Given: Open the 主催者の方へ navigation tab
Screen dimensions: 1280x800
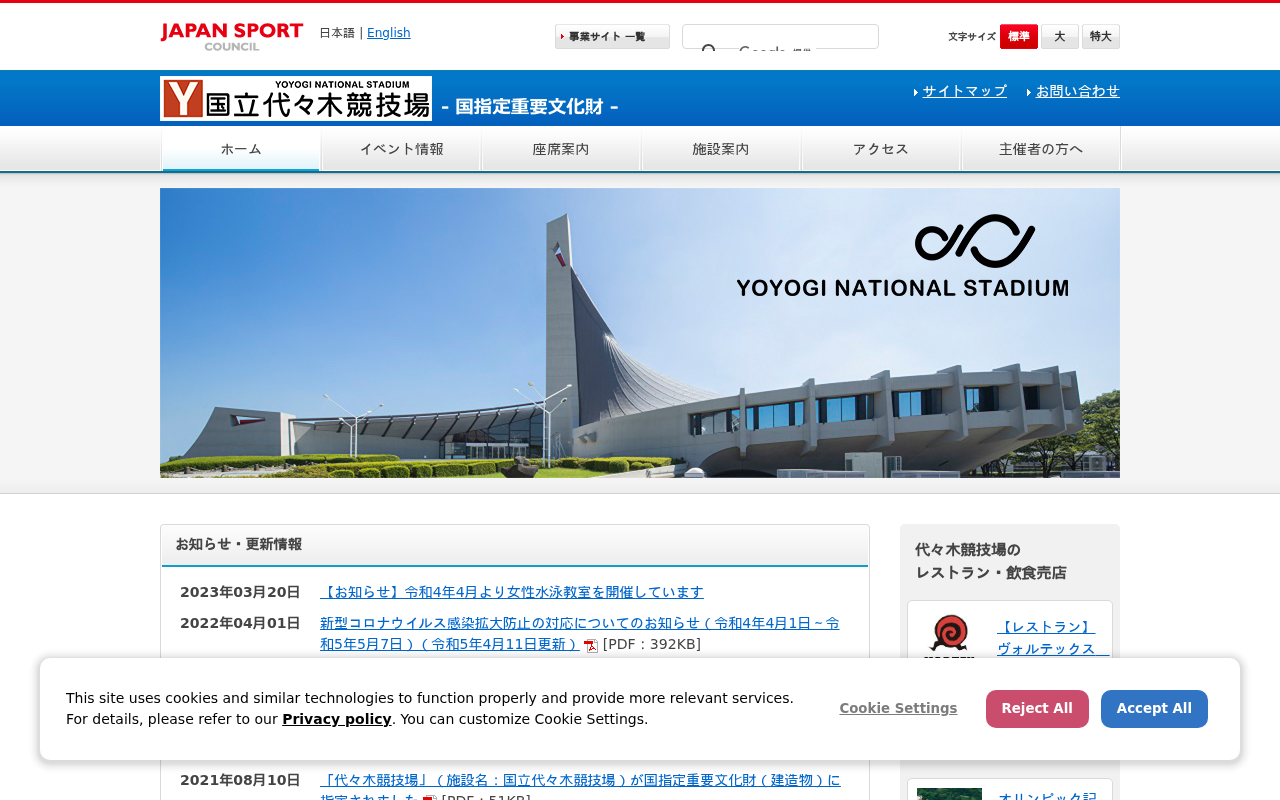Looking at the screenshot, I should (x=1041, y=149).
